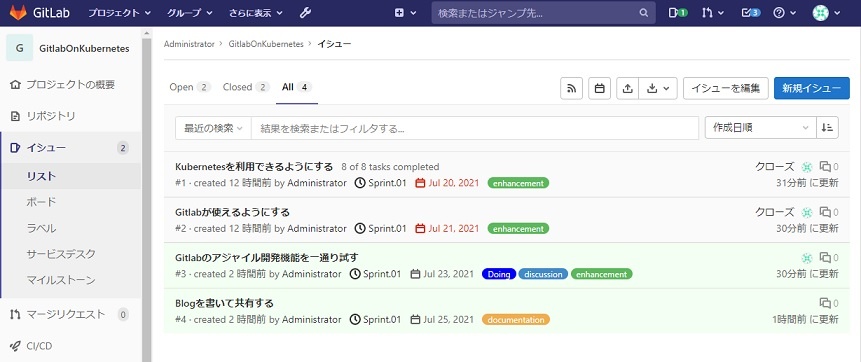Switch to the All issues tab

coord(297,87)
